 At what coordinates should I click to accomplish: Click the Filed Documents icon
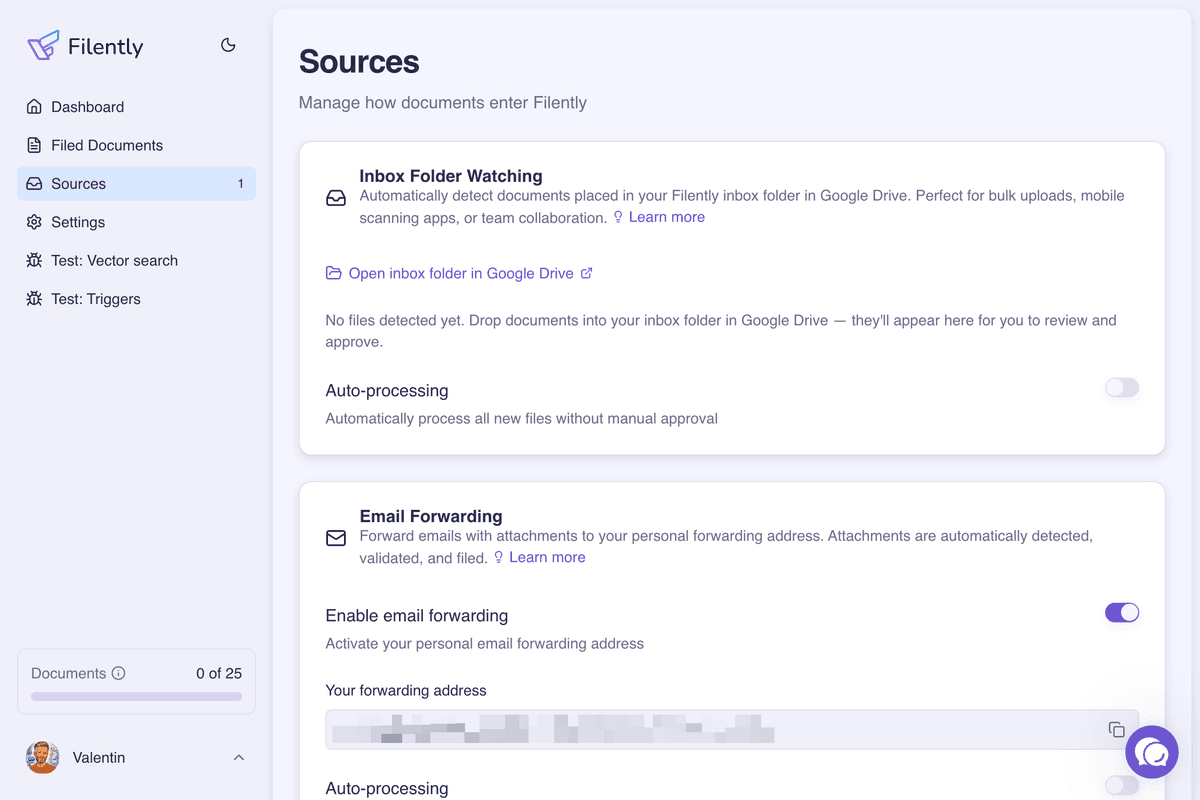33,145
